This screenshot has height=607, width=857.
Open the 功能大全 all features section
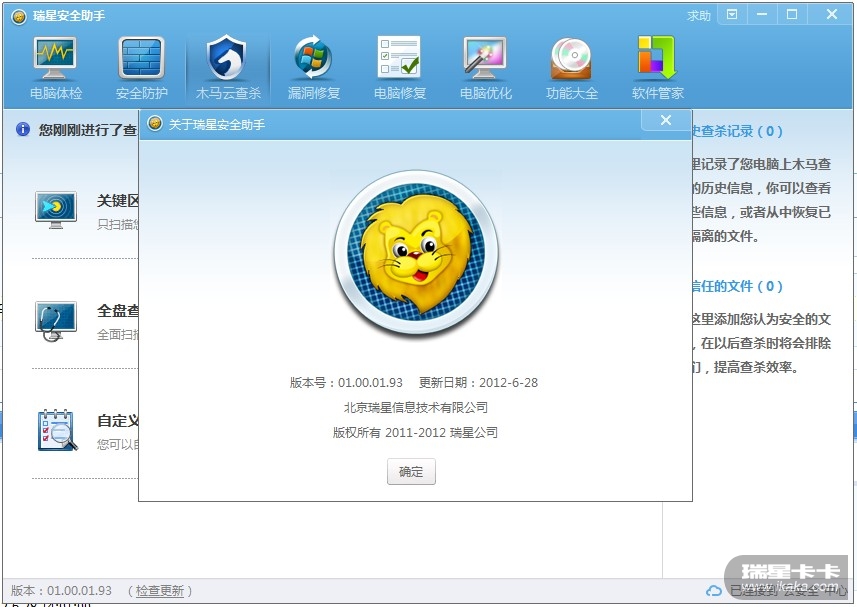(x=572, y=68)
